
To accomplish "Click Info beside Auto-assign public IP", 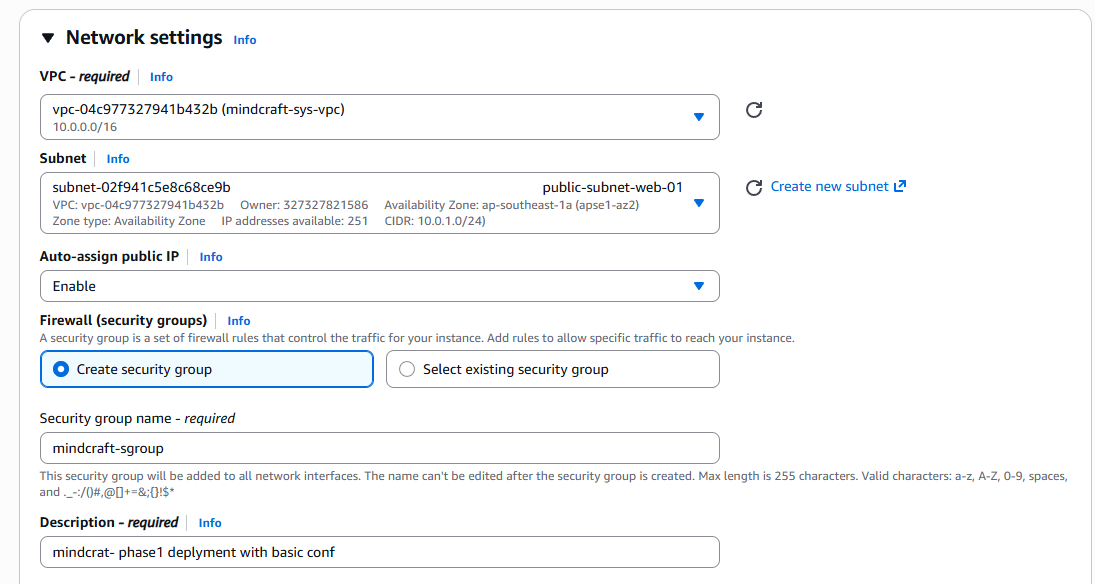I will pos(210,257).
